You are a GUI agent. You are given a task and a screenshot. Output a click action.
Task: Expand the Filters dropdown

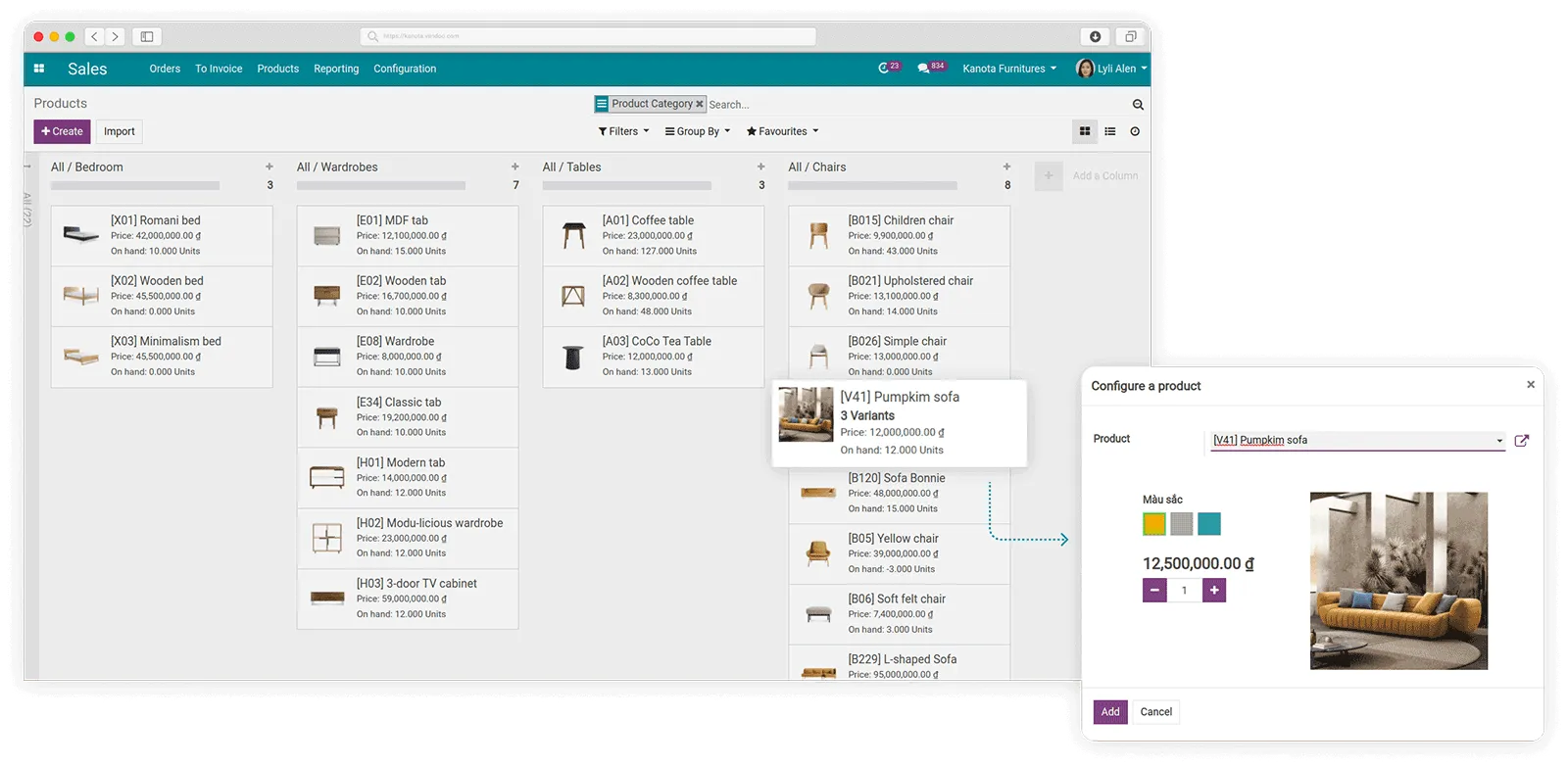(x=623, y=131)
